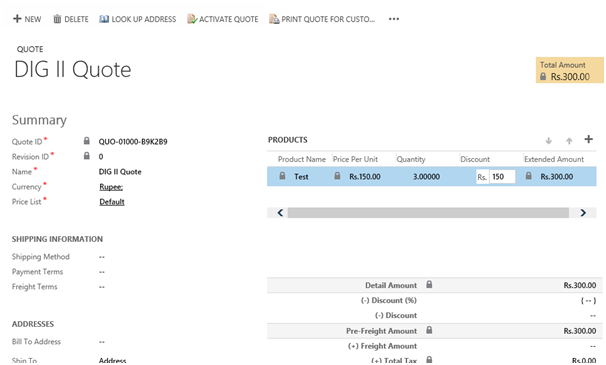Image resolution: width=606 pixels, height=365 pixels.
Task: Click the Print Quote for Customer icon
Action: click(274, 19)
